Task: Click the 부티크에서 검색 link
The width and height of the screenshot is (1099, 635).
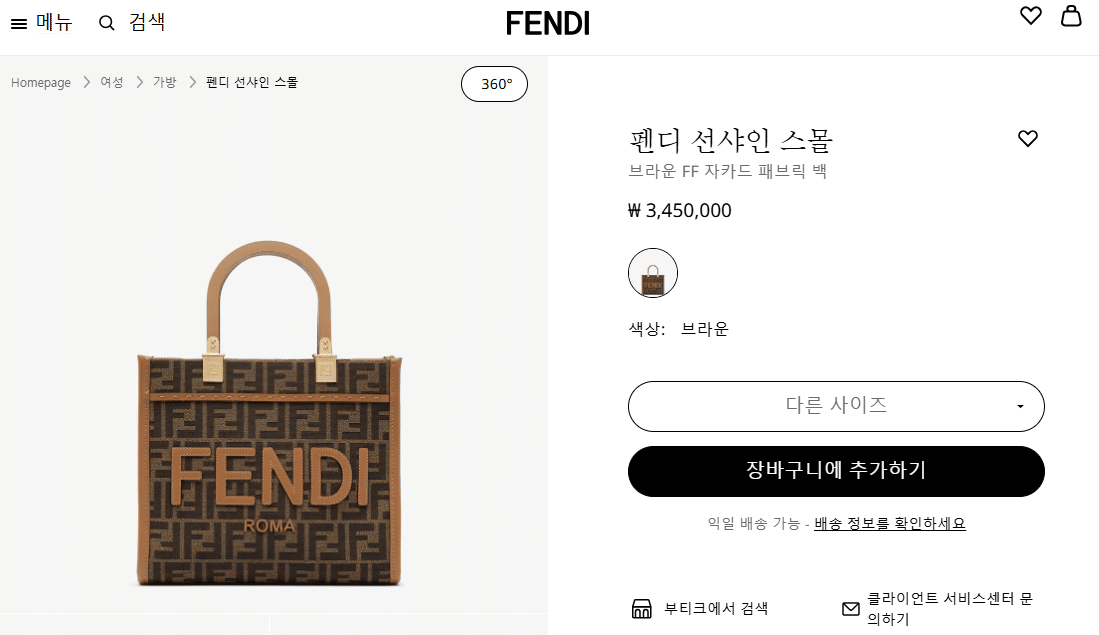Action: click(x=716, y=609)
